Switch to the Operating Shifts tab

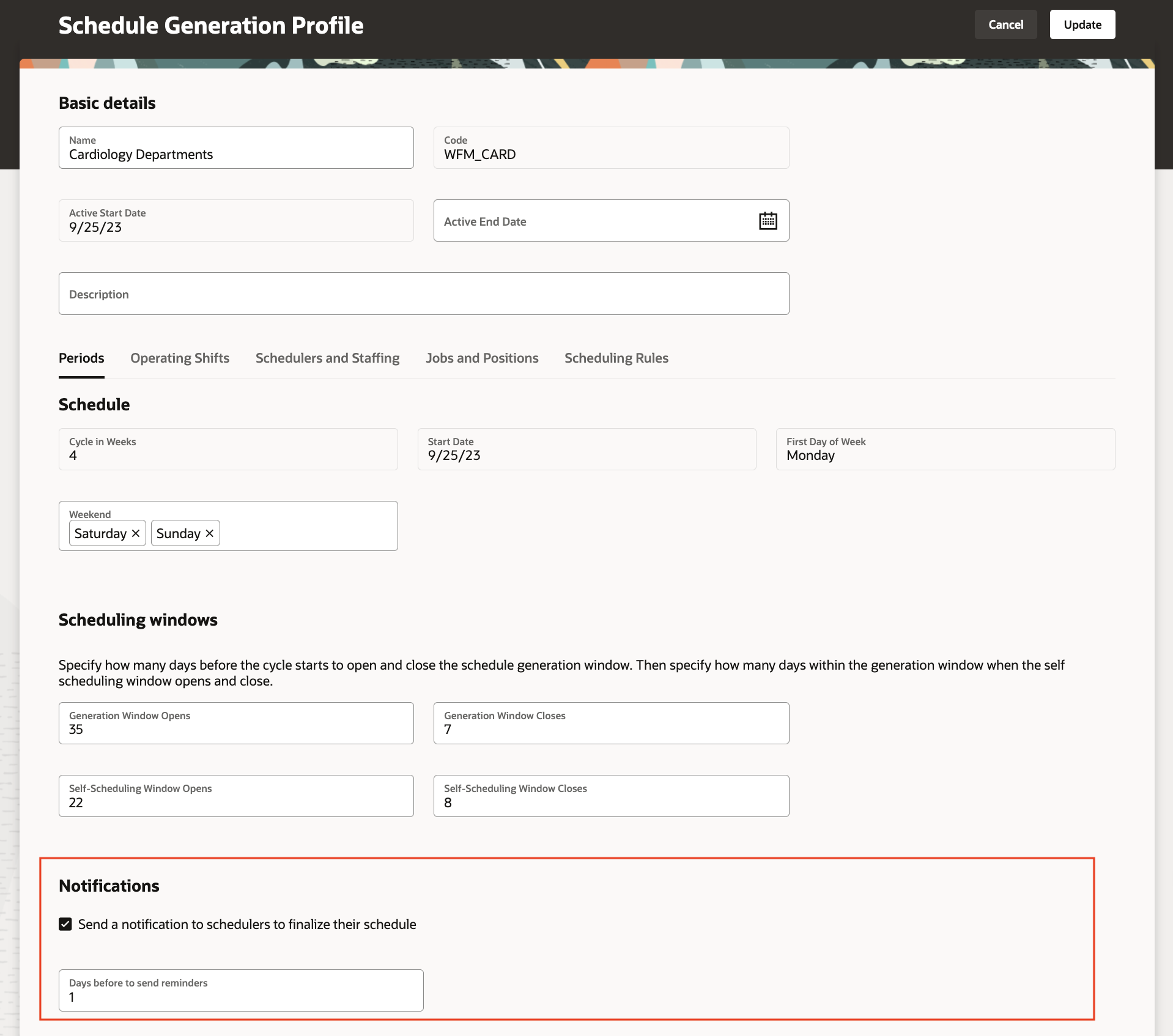pos(179,358)
